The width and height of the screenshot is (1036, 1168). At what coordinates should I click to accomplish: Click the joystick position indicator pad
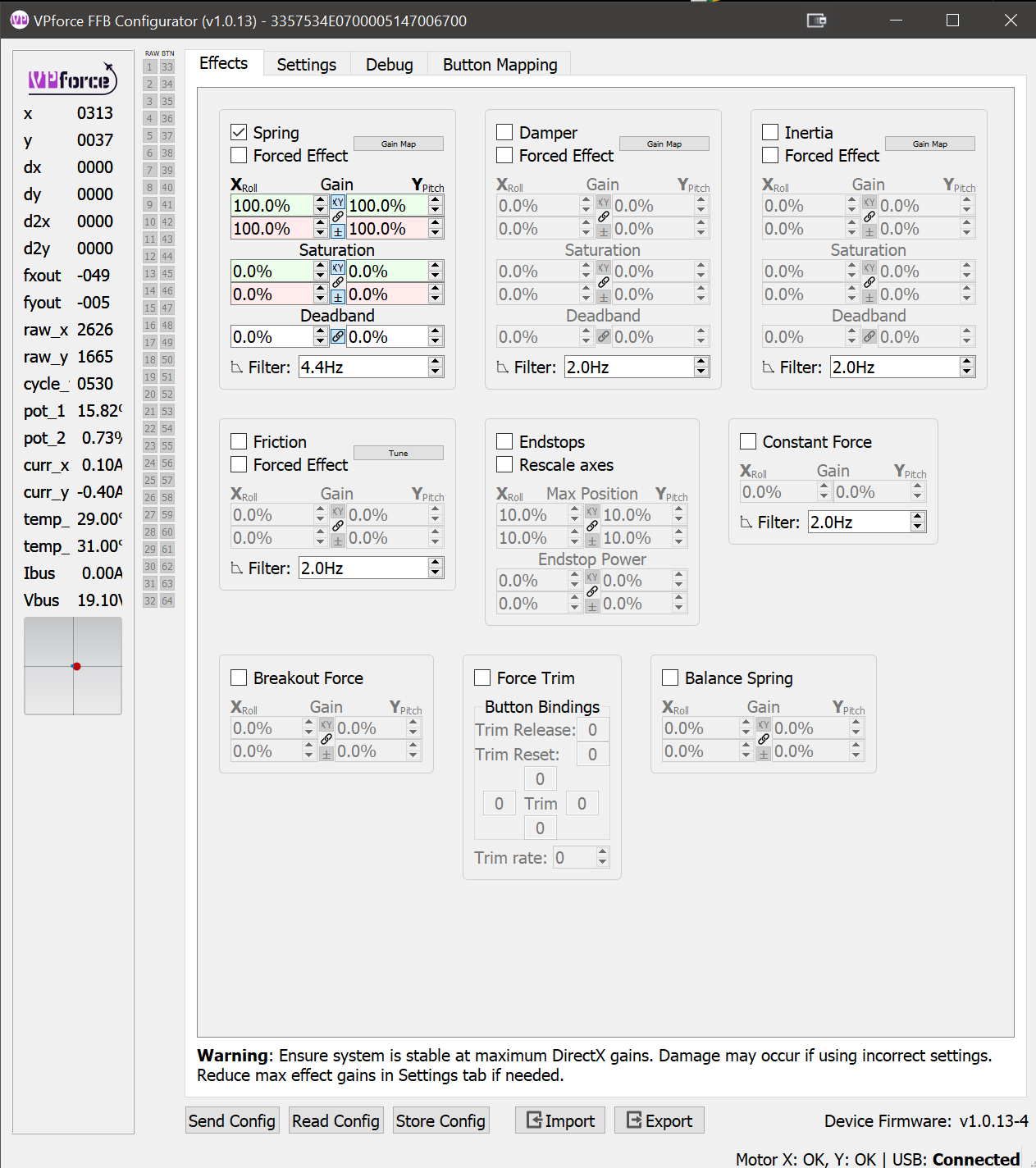point(73,666)
